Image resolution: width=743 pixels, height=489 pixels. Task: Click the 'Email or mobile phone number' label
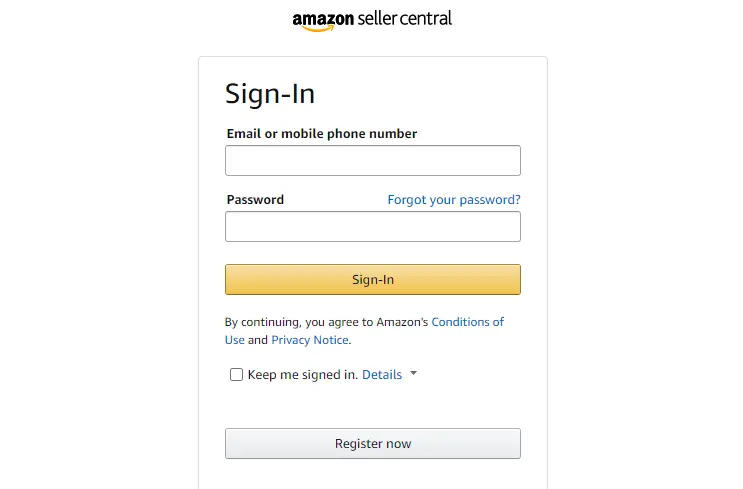pos(322,133)
